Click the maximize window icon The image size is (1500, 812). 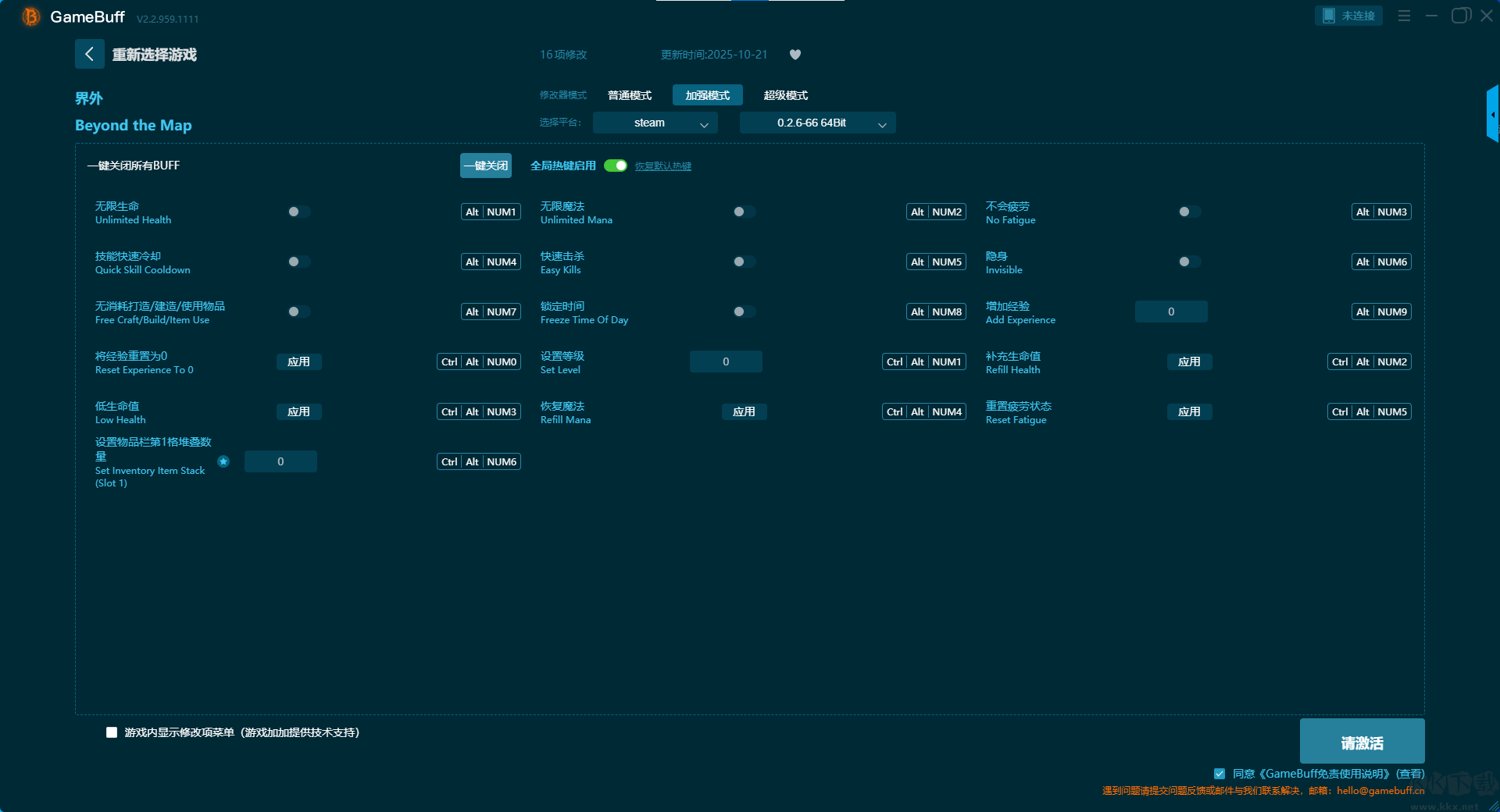[1460, 16]
